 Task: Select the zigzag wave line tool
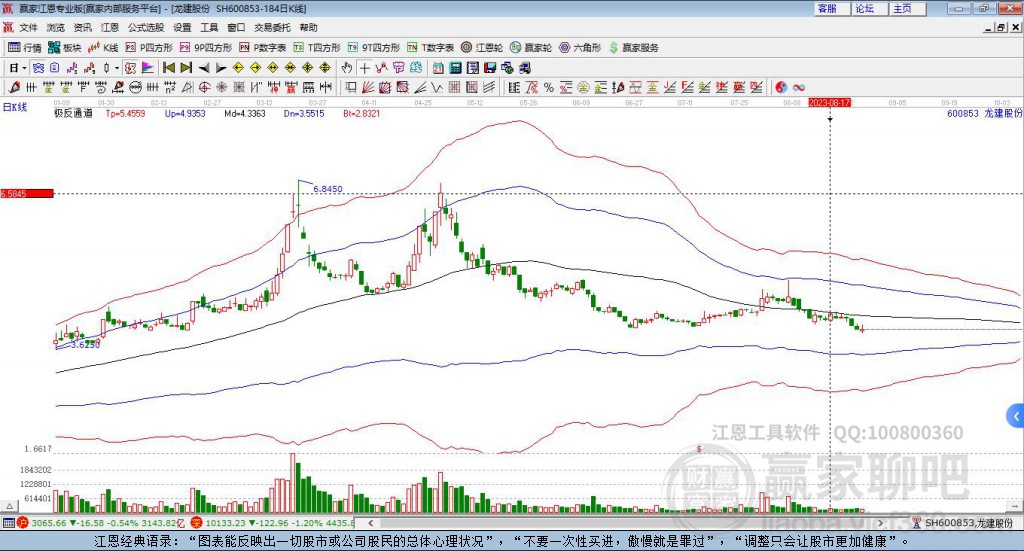pos(437,87)
